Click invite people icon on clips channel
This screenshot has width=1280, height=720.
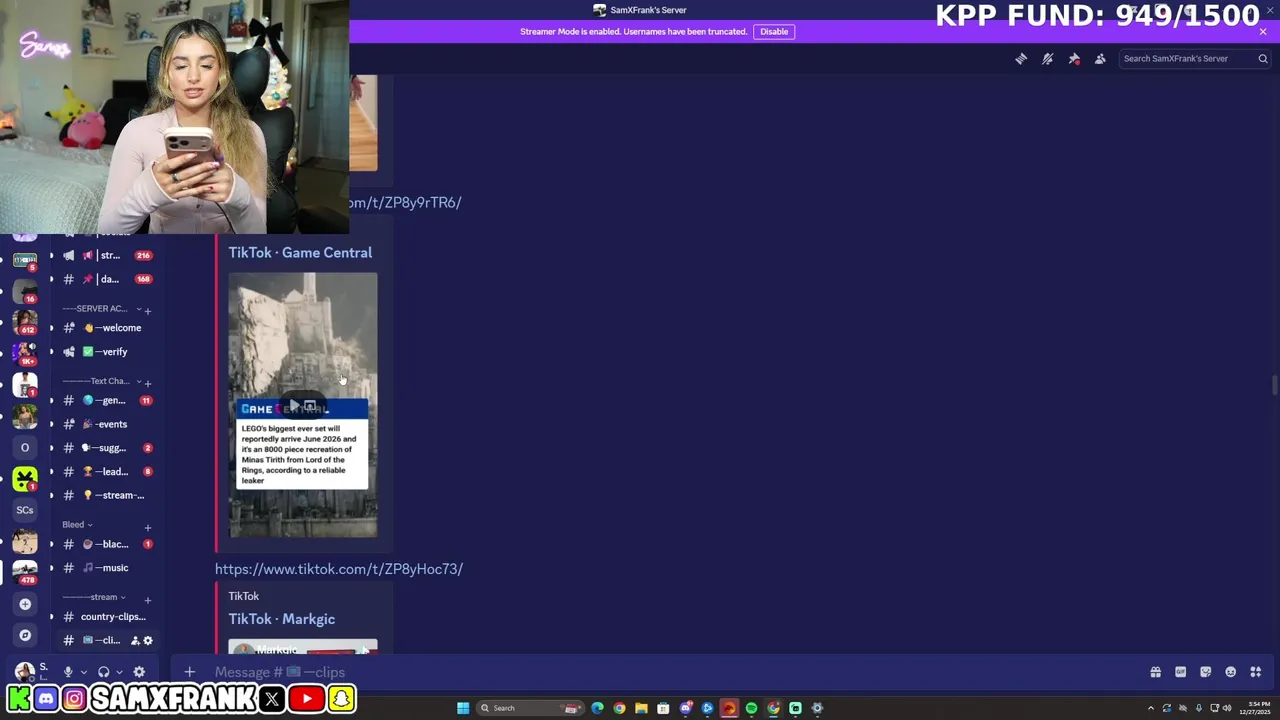pyautogui.click(x=135, y=640)
